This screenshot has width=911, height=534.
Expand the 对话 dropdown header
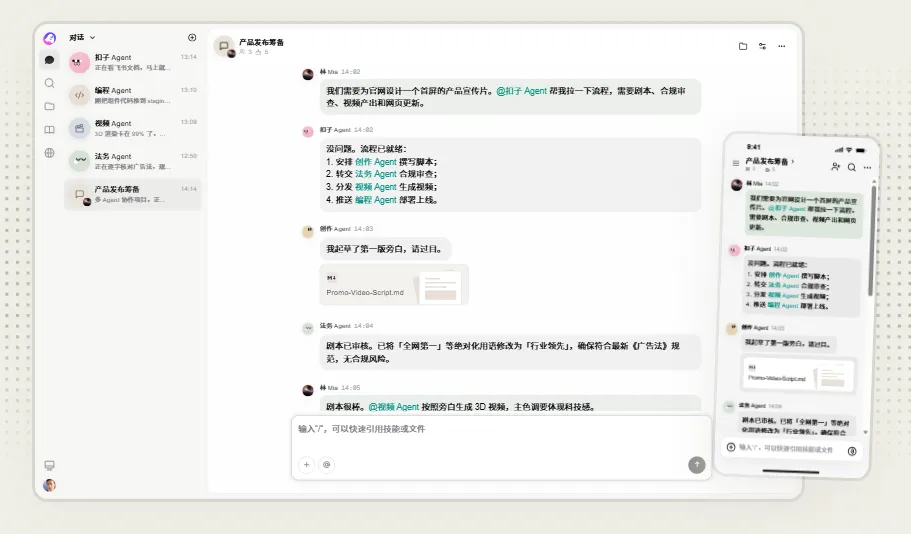82,38
